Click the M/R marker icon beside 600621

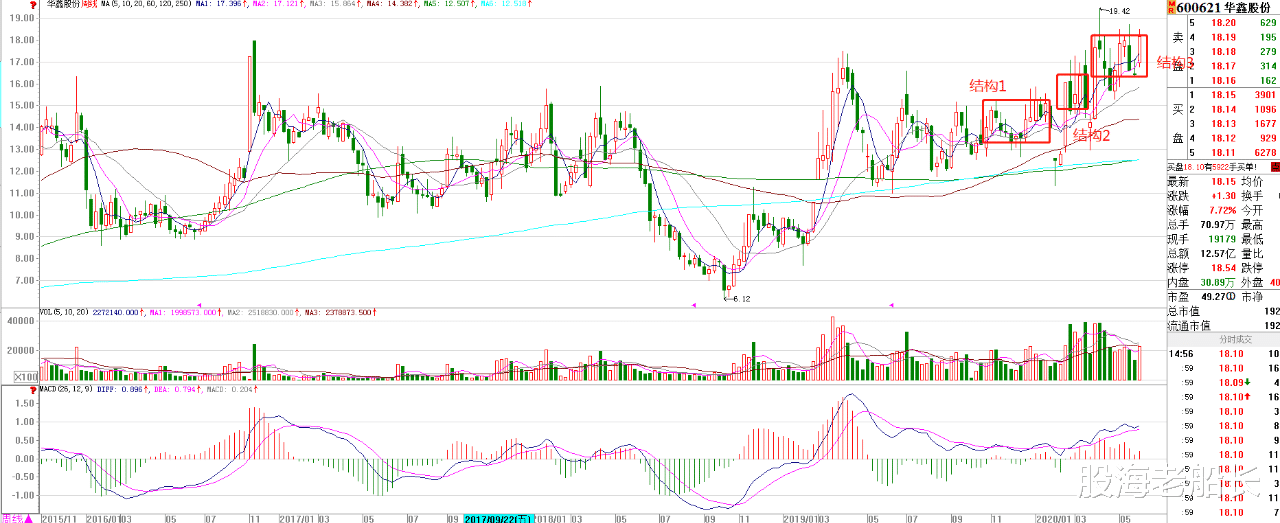click(x=1171, y=7)
